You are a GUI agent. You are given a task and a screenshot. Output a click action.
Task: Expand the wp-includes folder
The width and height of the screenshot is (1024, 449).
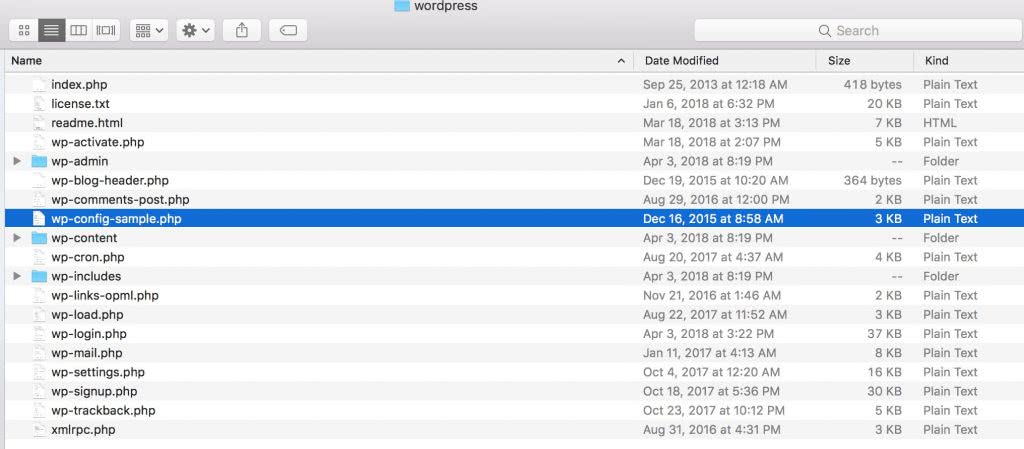(18, 276)
